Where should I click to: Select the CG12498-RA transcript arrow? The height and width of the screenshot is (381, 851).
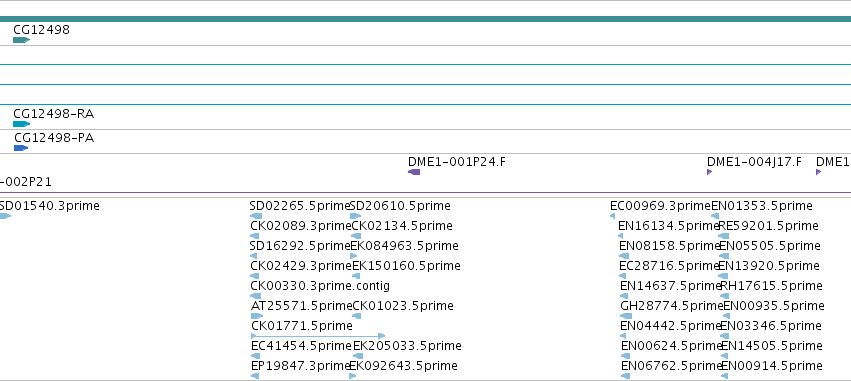coord(21,124)
